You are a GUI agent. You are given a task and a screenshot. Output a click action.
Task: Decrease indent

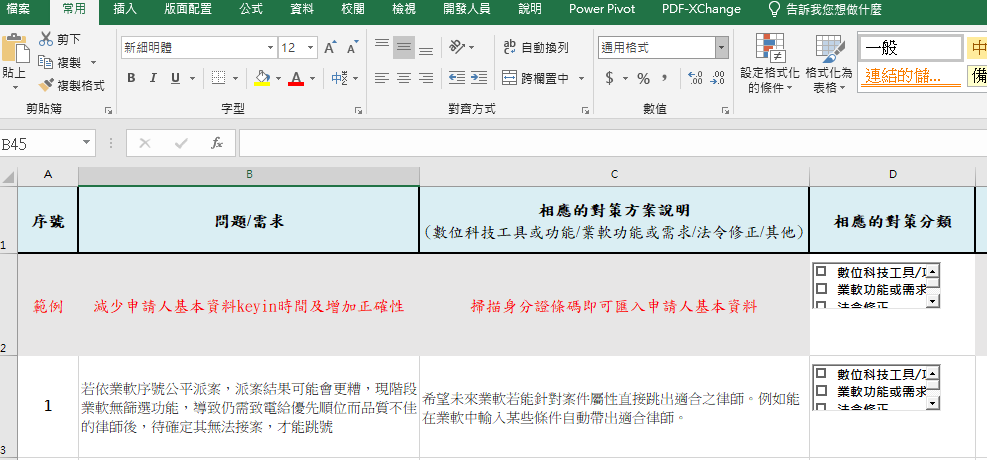coord(456,78)
